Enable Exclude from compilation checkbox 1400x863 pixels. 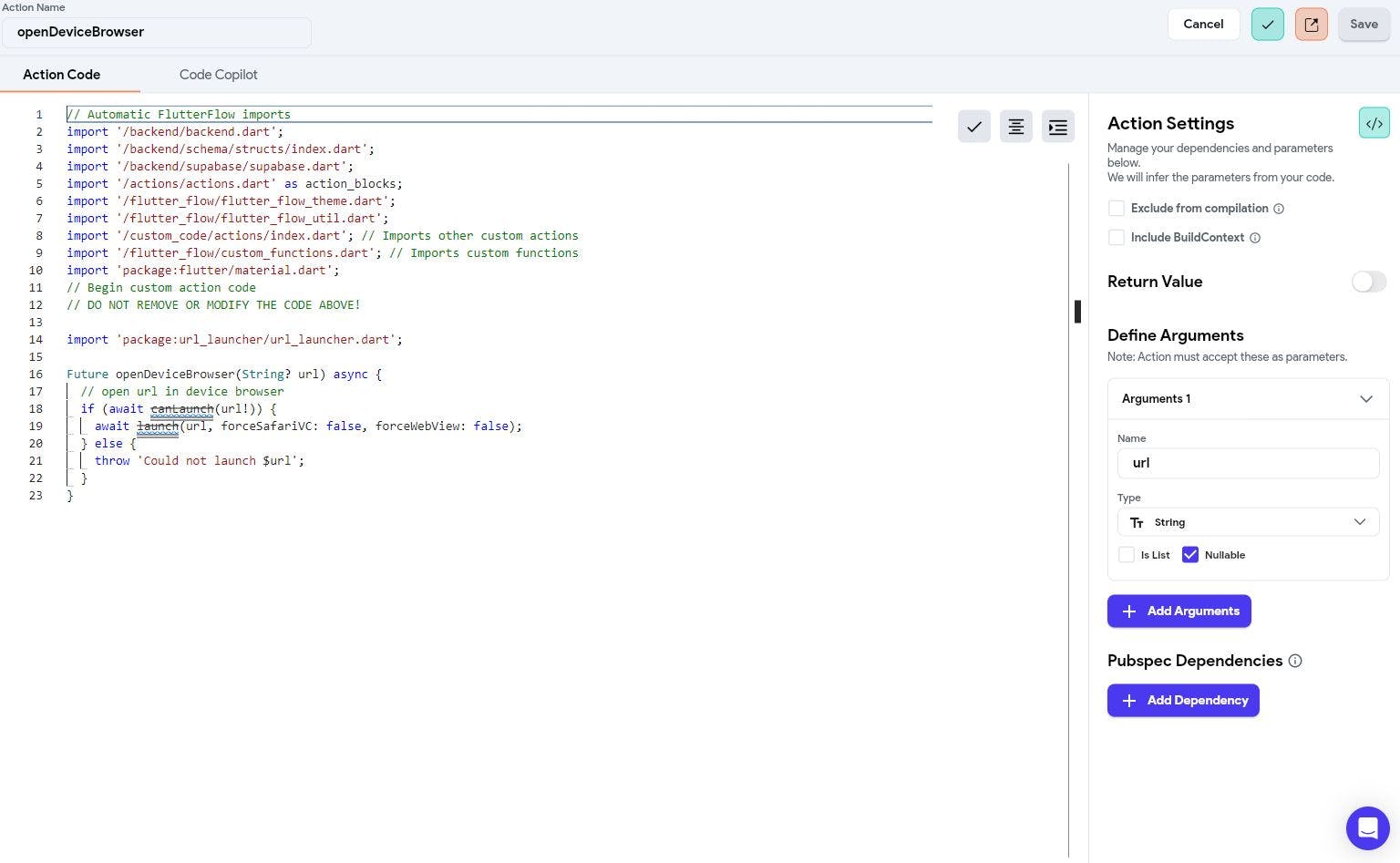(1116, 209)
